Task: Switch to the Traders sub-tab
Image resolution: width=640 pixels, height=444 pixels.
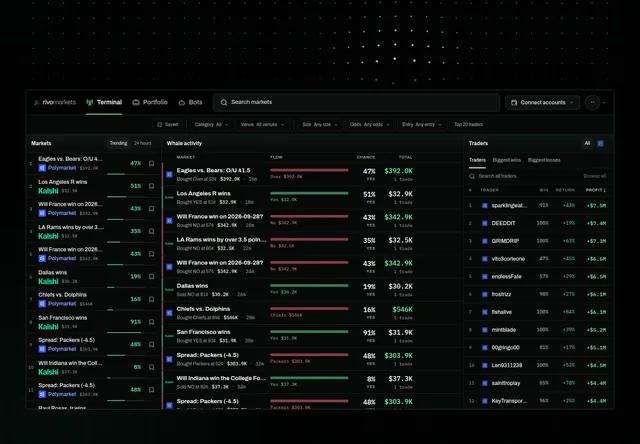Action: 477,160
